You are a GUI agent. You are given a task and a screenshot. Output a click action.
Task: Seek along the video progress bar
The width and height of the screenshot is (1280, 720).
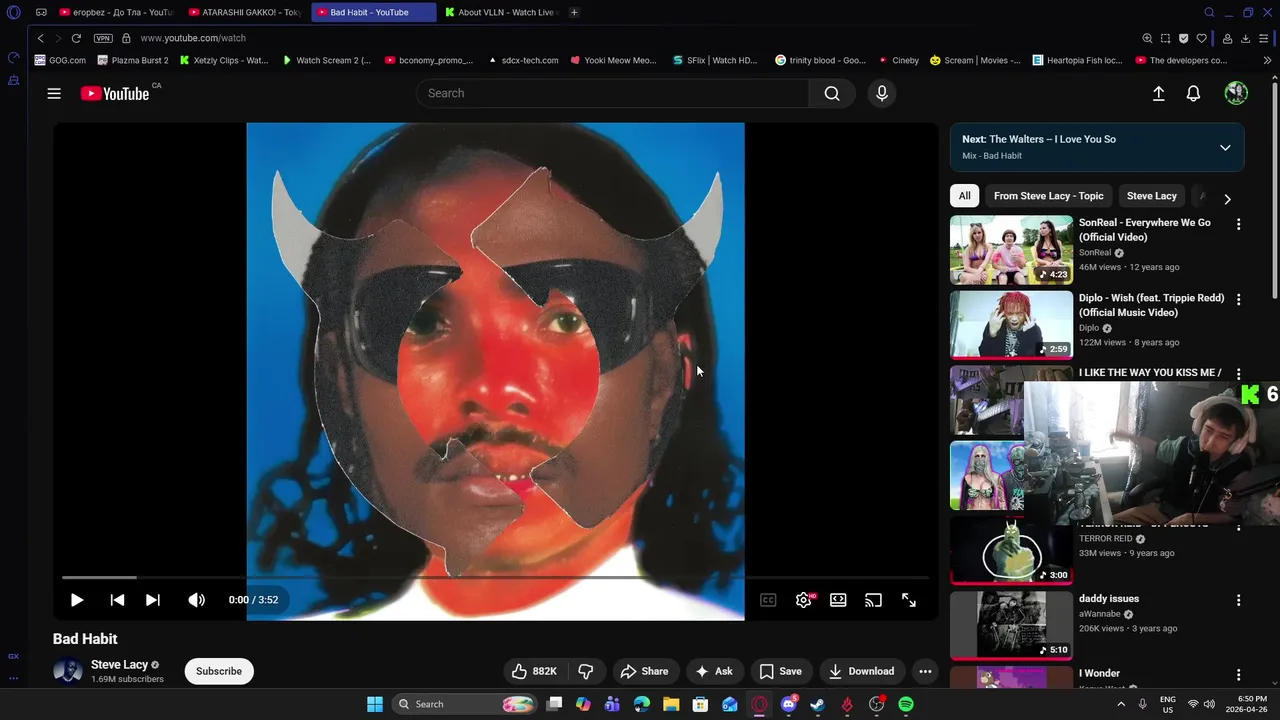(x=495, y=577)
